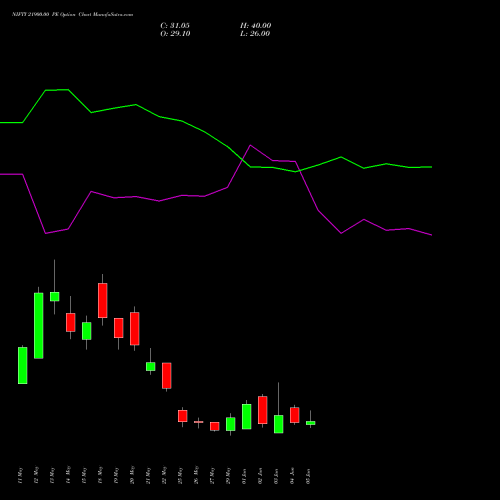Select the small green candle above 05 Jun

tap(311, 423)
